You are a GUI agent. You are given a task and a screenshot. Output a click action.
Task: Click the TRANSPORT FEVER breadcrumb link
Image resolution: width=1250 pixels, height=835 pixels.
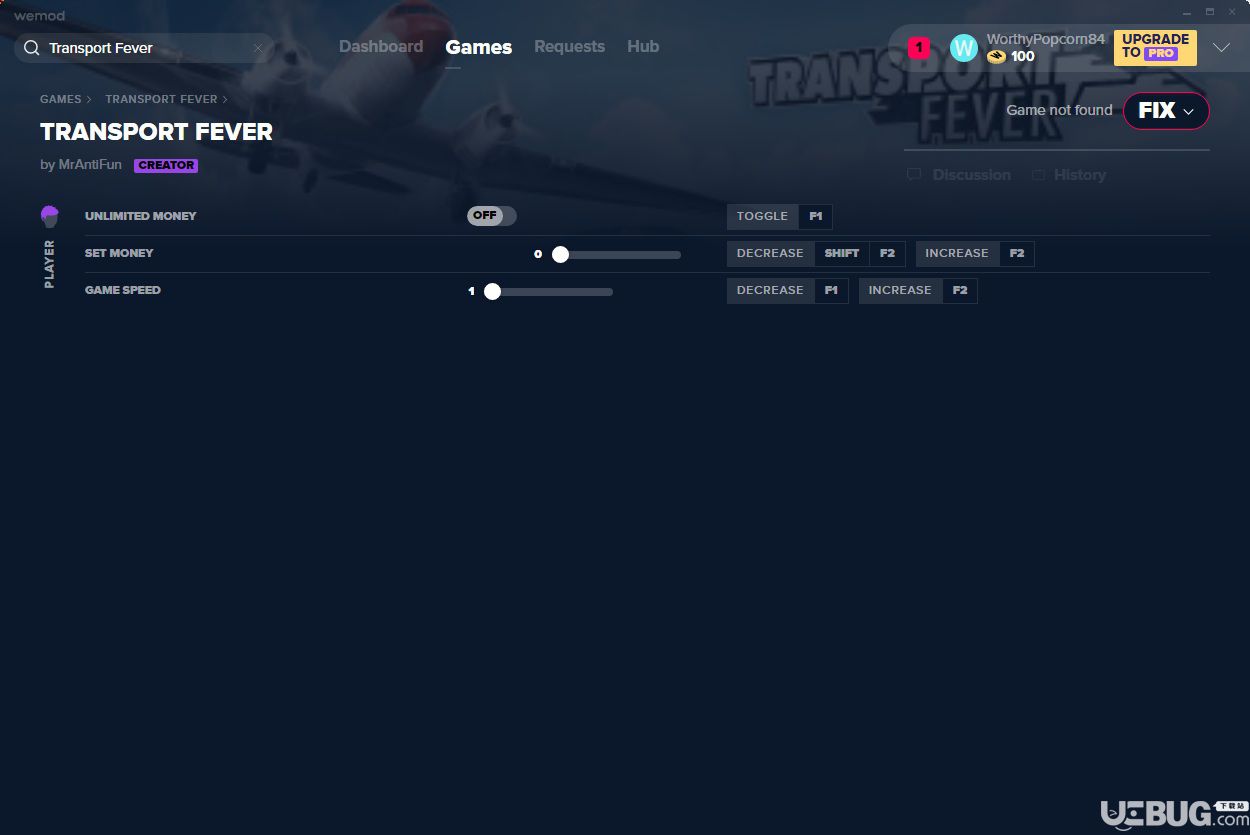(161, 99)
